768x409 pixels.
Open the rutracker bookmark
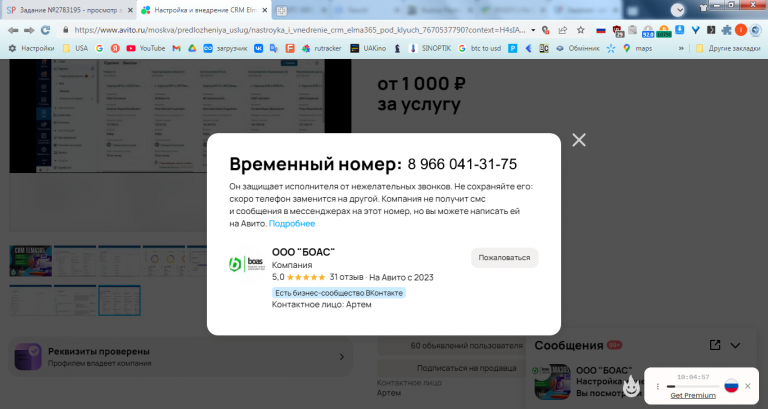point(321,48)
